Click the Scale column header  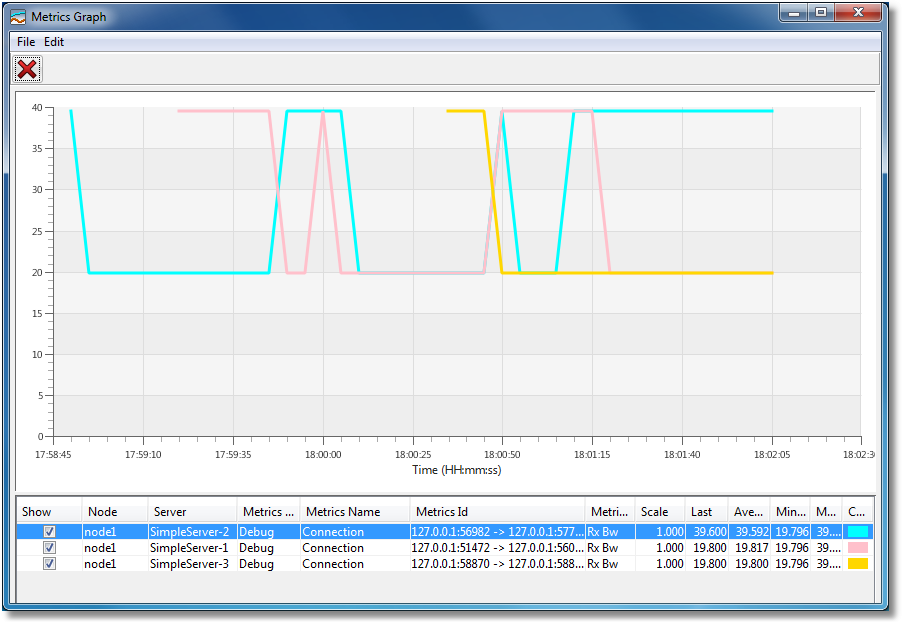[659, 512]
